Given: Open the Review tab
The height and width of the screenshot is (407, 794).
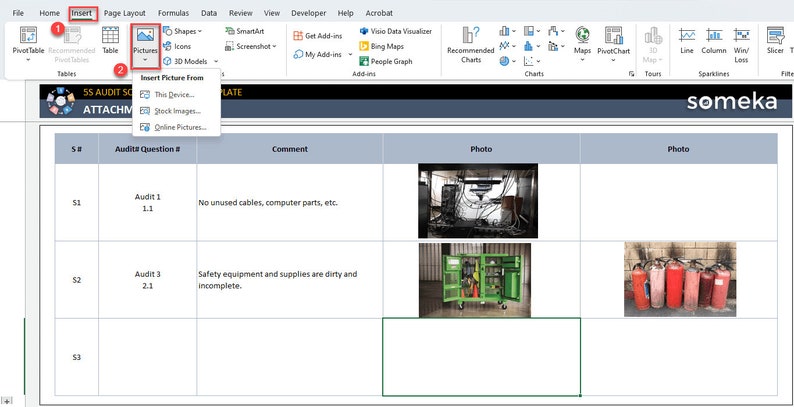Looking at the screenshot, I should coord(241,13).
